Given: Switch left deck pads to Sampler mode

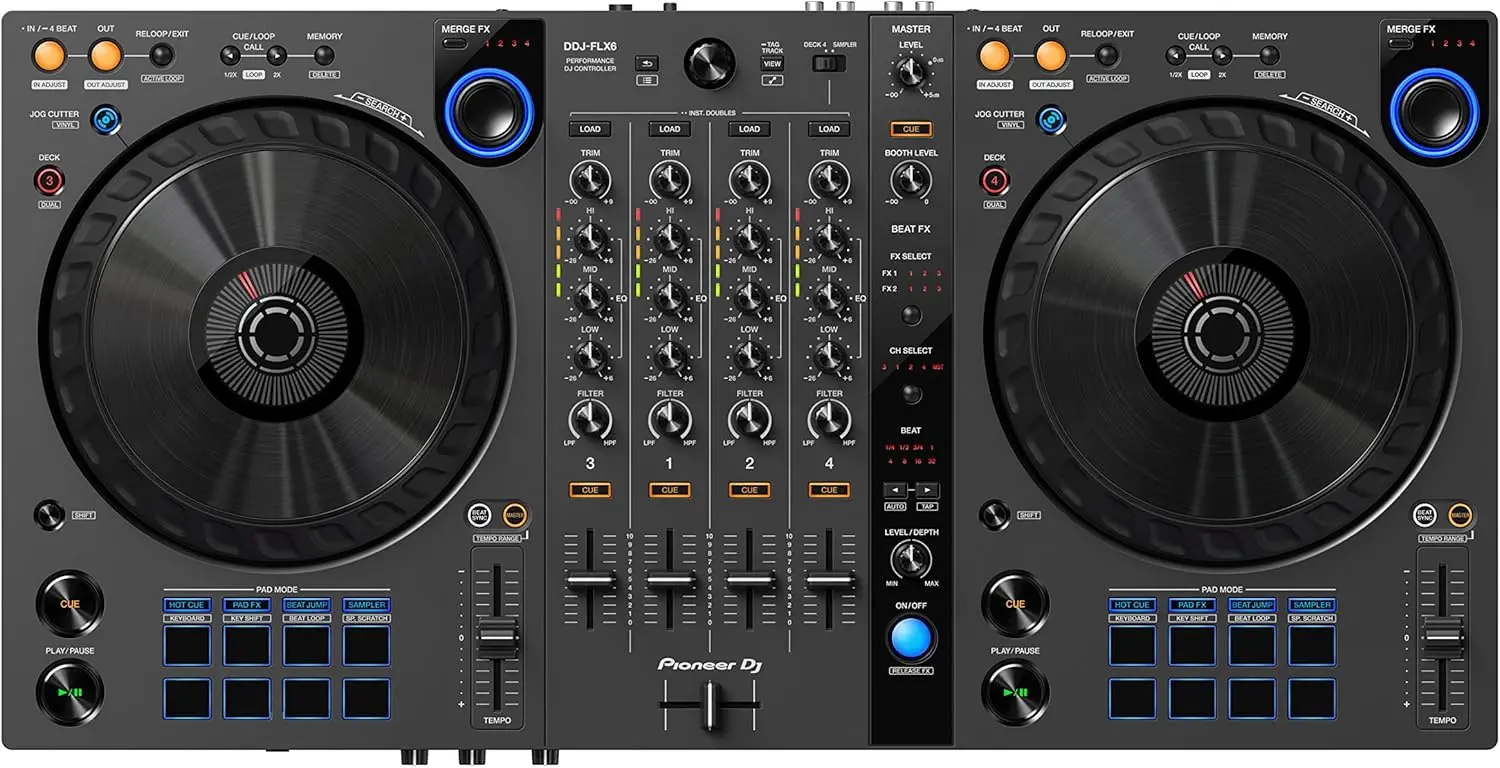Looking at the screenshot, I should pyautogui.click(x=366, y=605).
